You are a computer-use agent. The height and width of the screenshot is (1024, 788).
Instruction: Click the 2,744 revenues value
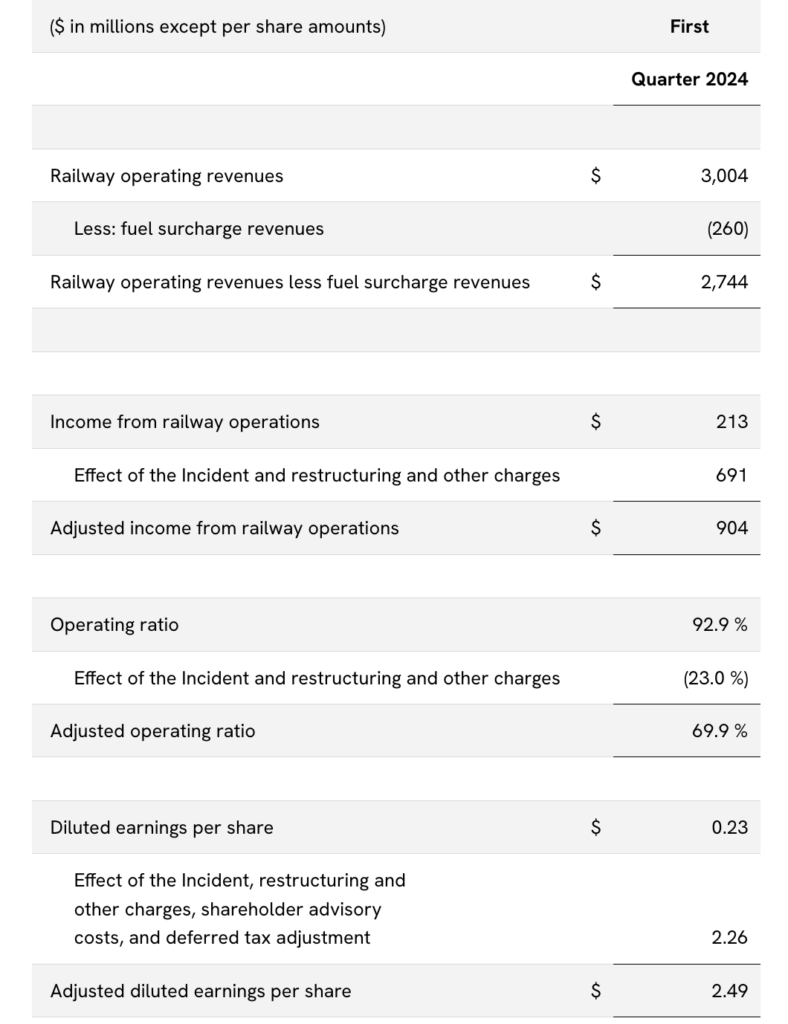pyautogui.click(x=724, y=282)
